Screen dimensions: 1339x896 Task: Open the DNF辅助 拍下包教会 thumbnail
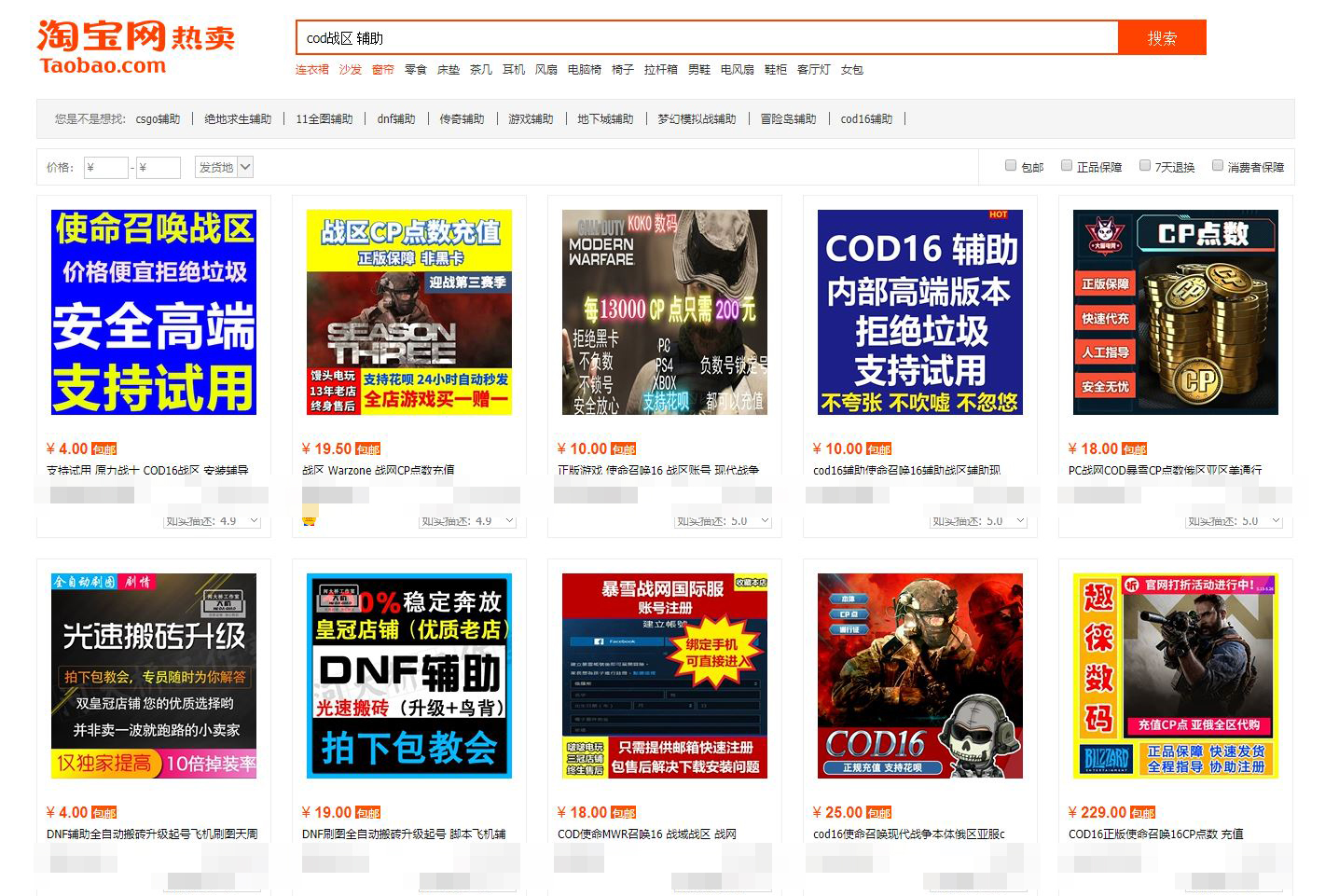(409, 676)
